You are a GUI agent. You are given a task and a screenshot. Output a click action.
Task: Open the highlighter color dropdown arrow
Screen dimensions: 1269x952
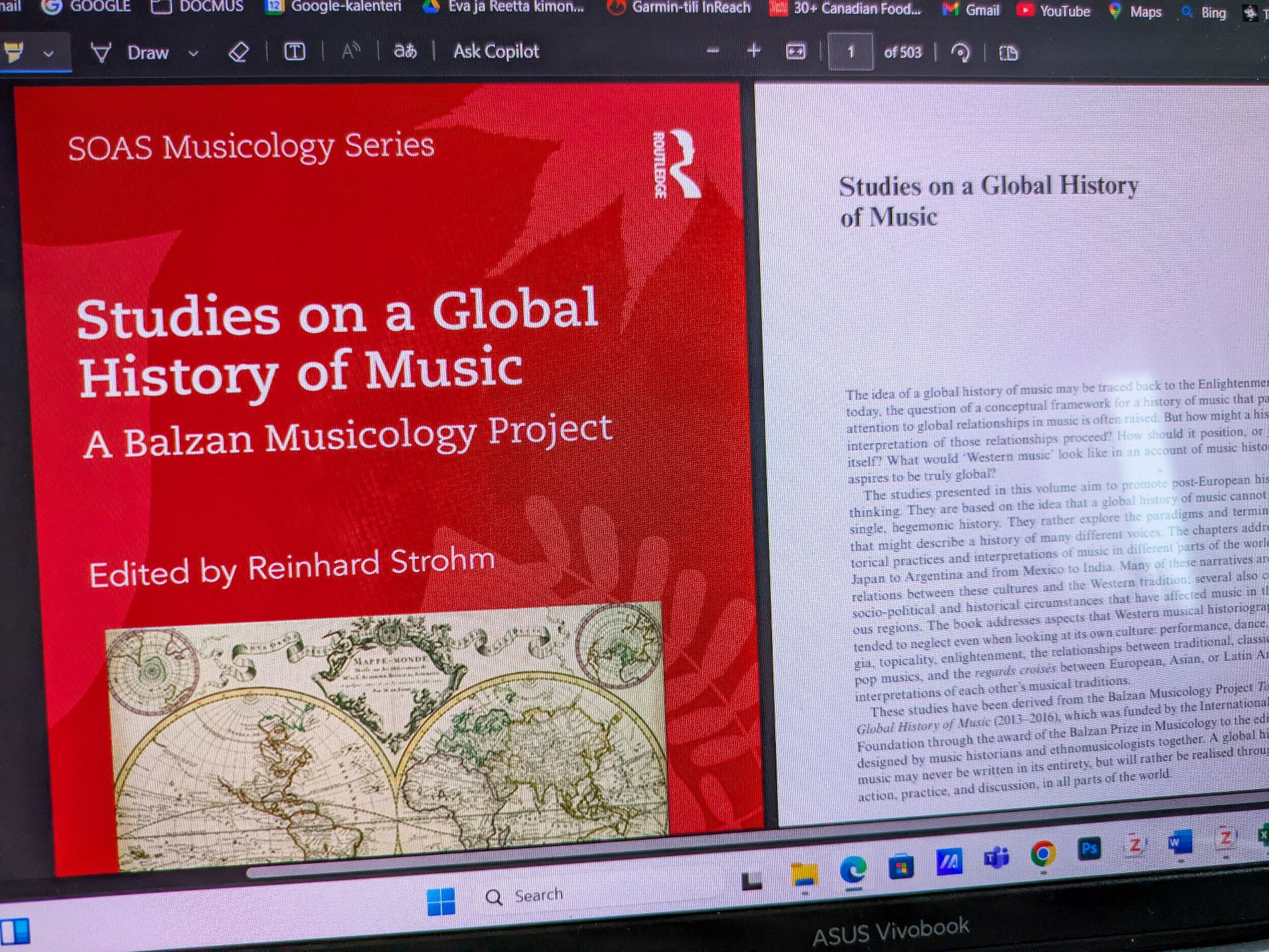(48, 53)
